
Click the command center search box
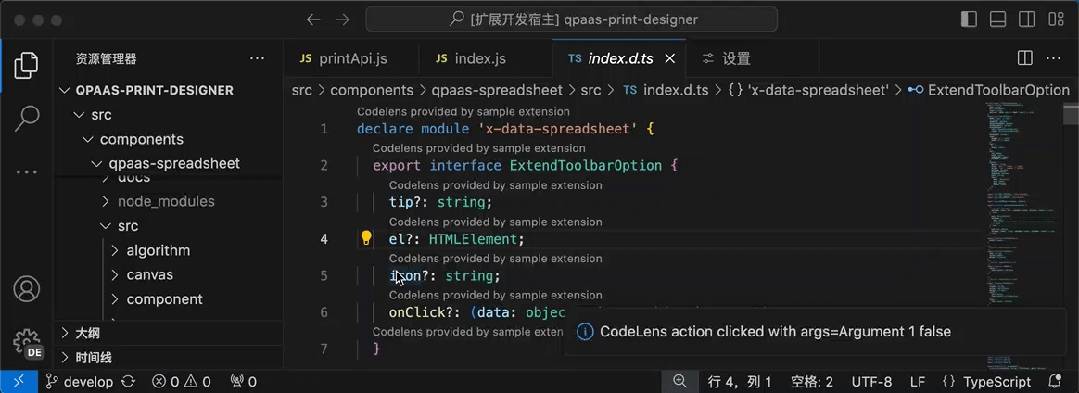coord(572,19)
